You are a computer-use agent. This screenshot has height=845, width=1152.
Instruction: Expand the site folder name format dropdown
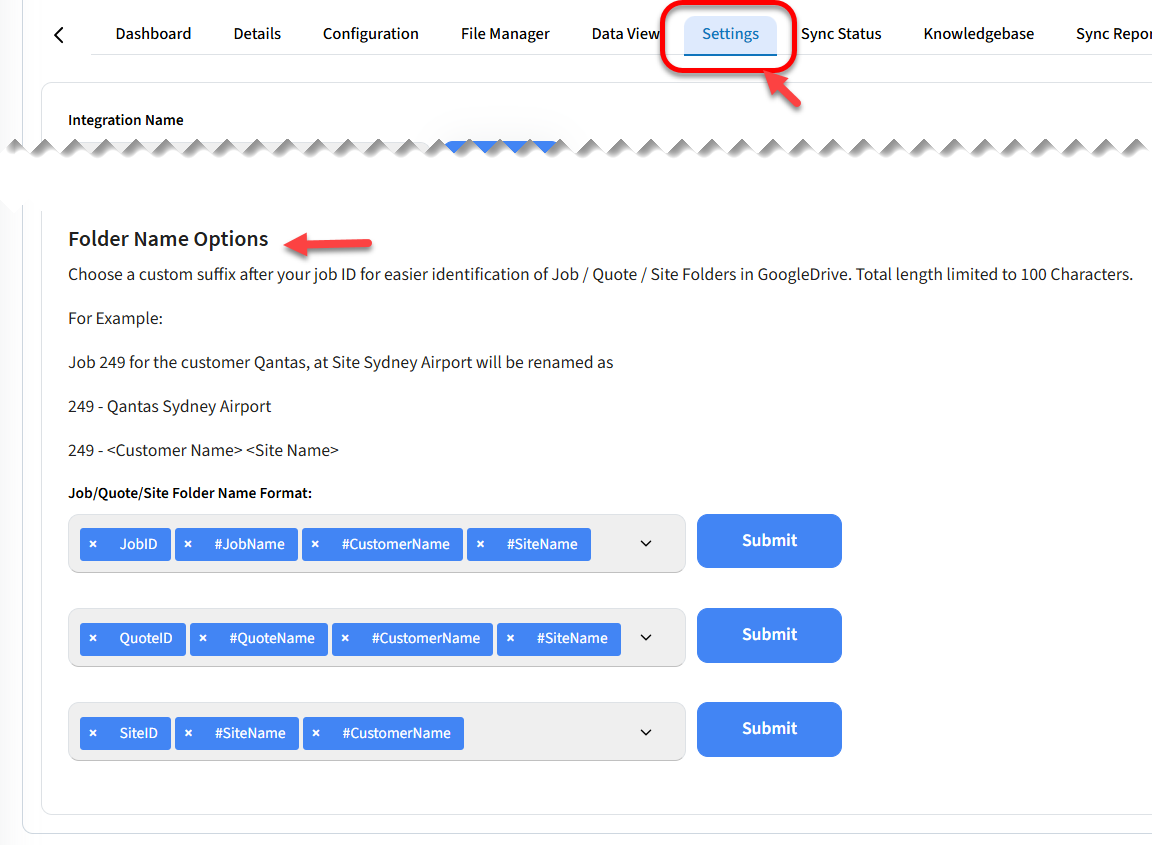tap(646, 733)
